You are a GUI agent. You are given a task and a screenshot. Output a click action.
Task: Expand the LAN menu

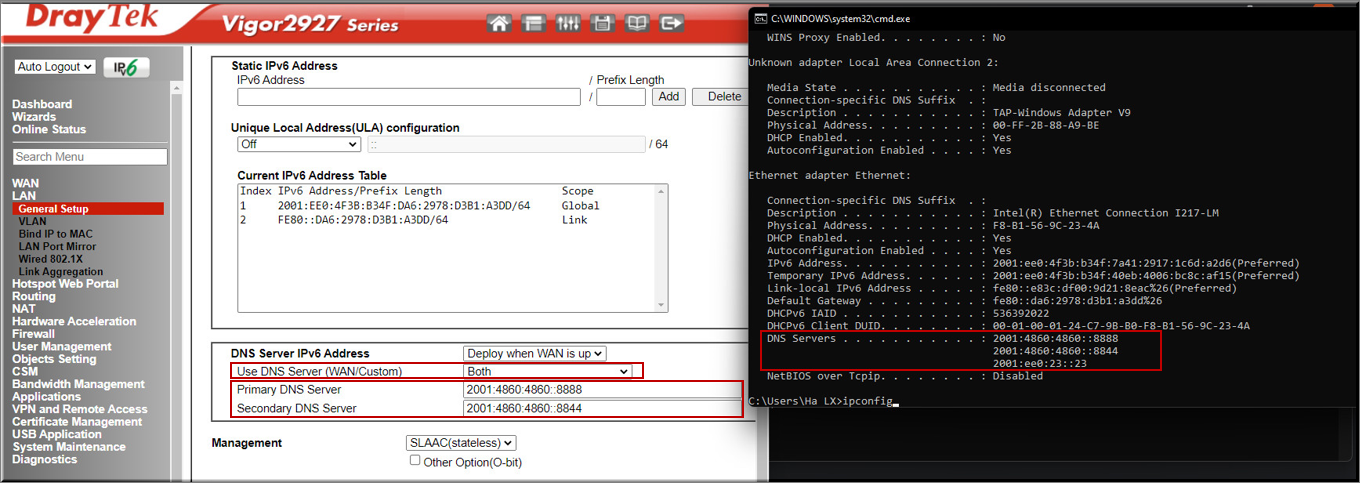click(24, 196)
